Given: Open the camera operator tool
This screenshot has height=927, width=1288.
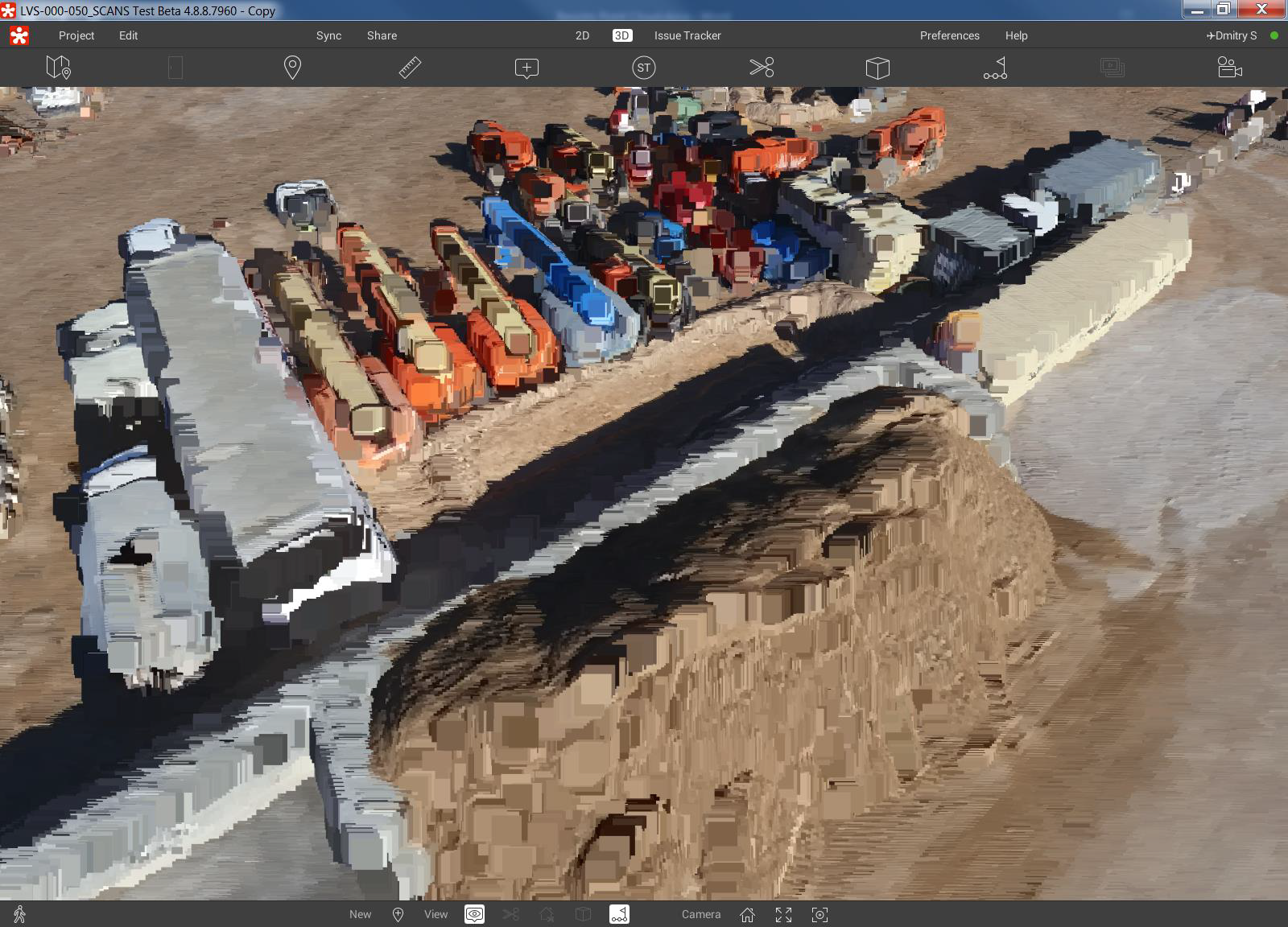Looking at the screenshot, I should 1229,68.
